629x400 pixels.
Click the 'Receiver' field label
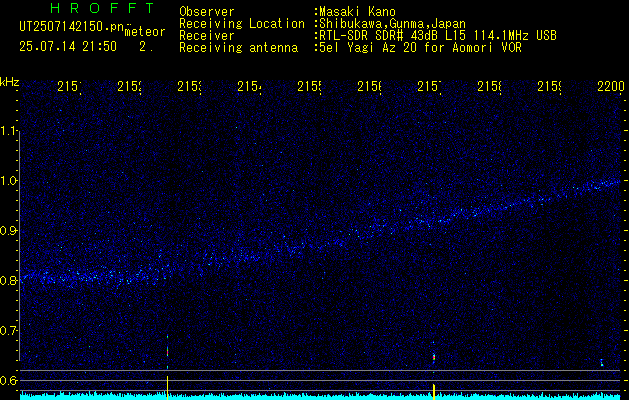point(207,36)
